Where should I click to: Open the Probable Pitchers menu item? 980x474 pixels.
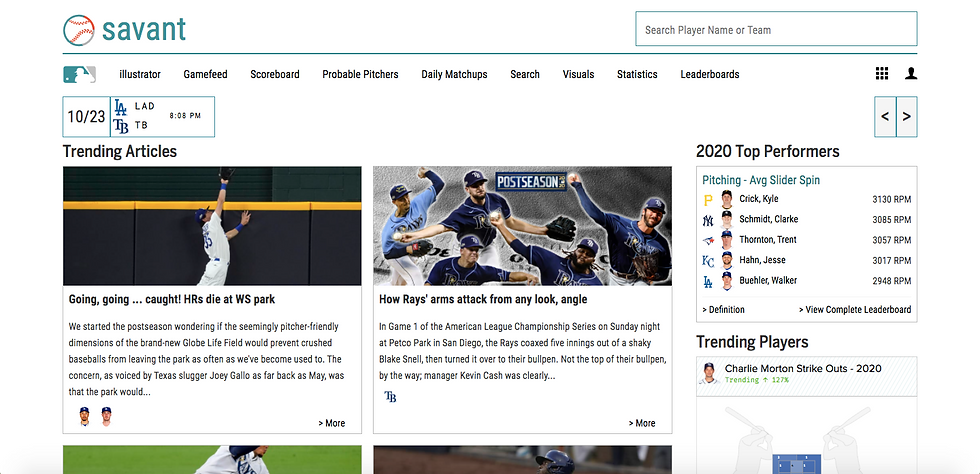[x=360, y=74]
